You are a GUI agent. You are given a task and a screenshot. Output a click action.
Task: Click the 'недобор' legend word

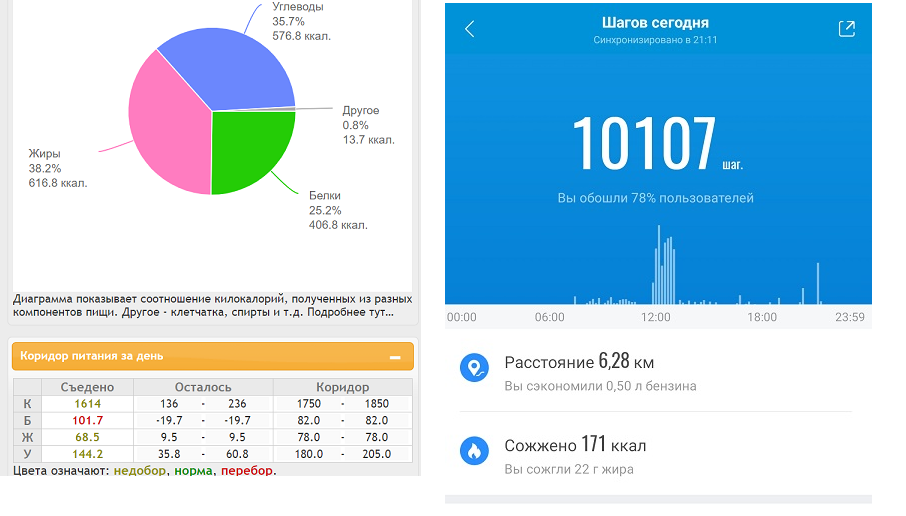(x=140, y=470)
